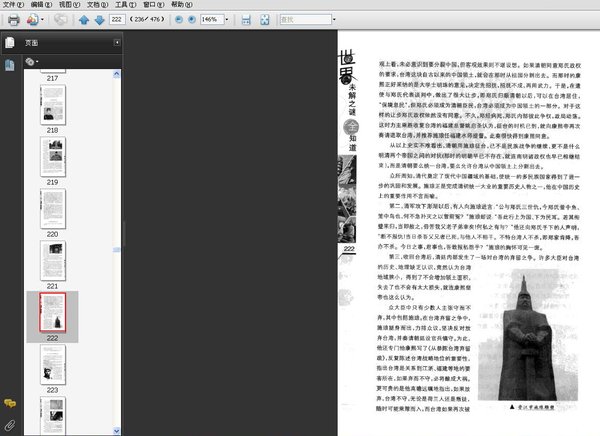Image resolution: width=600 pixels, height=436 pixels.
Task: Click the fit full page icon
Action: [x=264, y=20]
